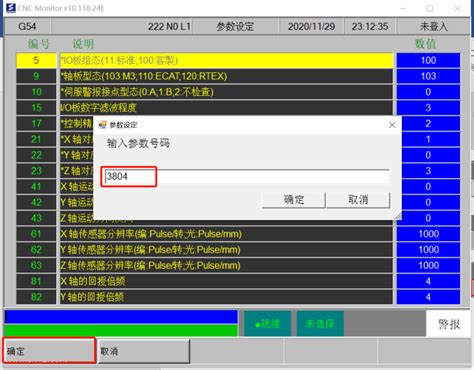Click the 说明 column header
Viewport: 474px width, 370px height.
pos(83,44)
